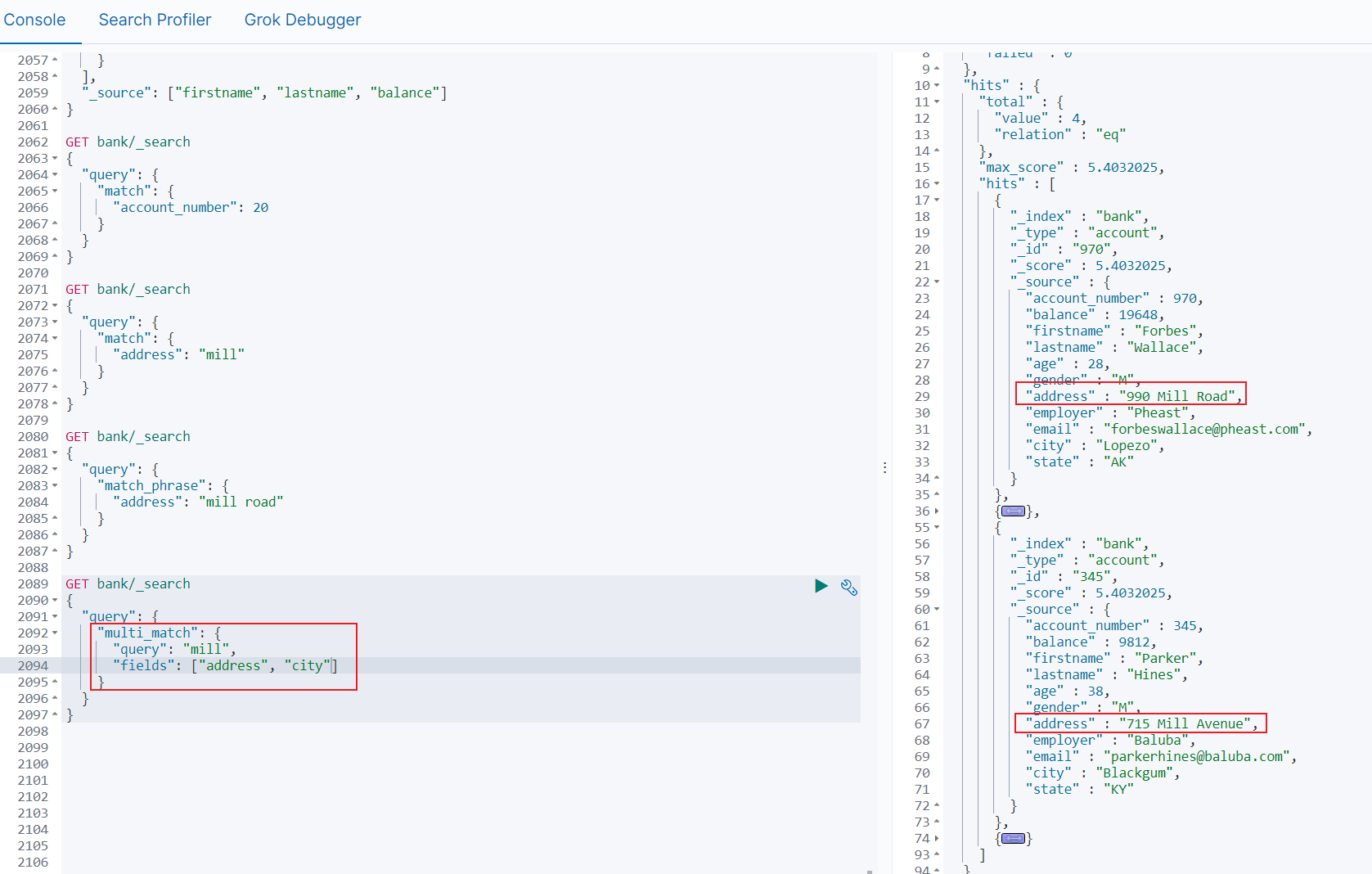This screenshot has width=1372, height=874.
Task: Click the "address": "mill" line
Action: pyautogui.click(x=179, y=354)
